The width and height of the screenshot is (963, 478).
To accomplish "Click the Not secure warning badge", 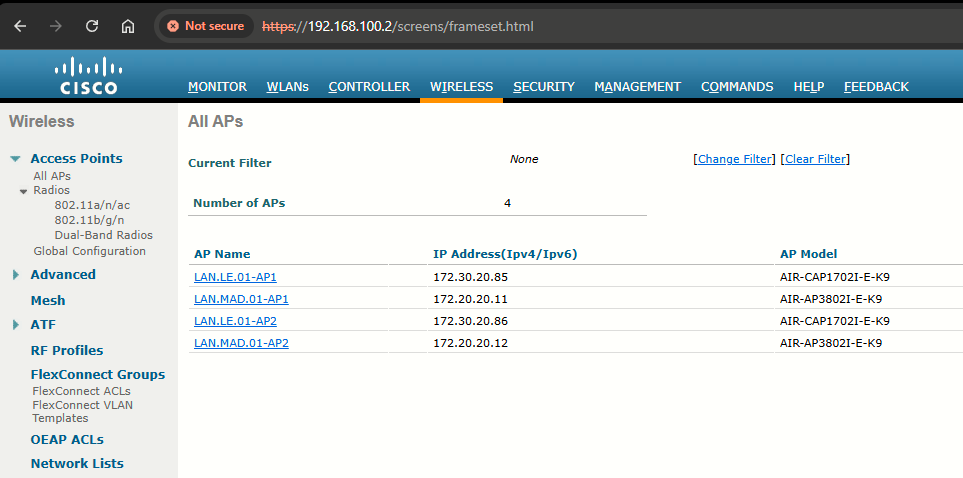I will pyautogui.click(x=206, y=26).
